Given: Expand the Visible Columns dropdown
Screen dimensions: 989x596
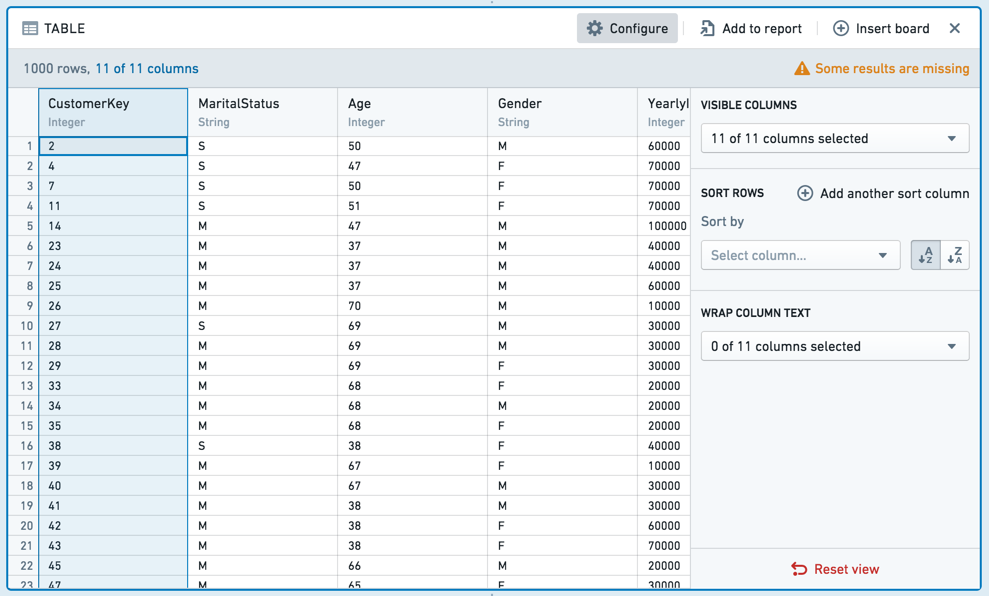Looking at the screenshot, I should tap(834, 138).
